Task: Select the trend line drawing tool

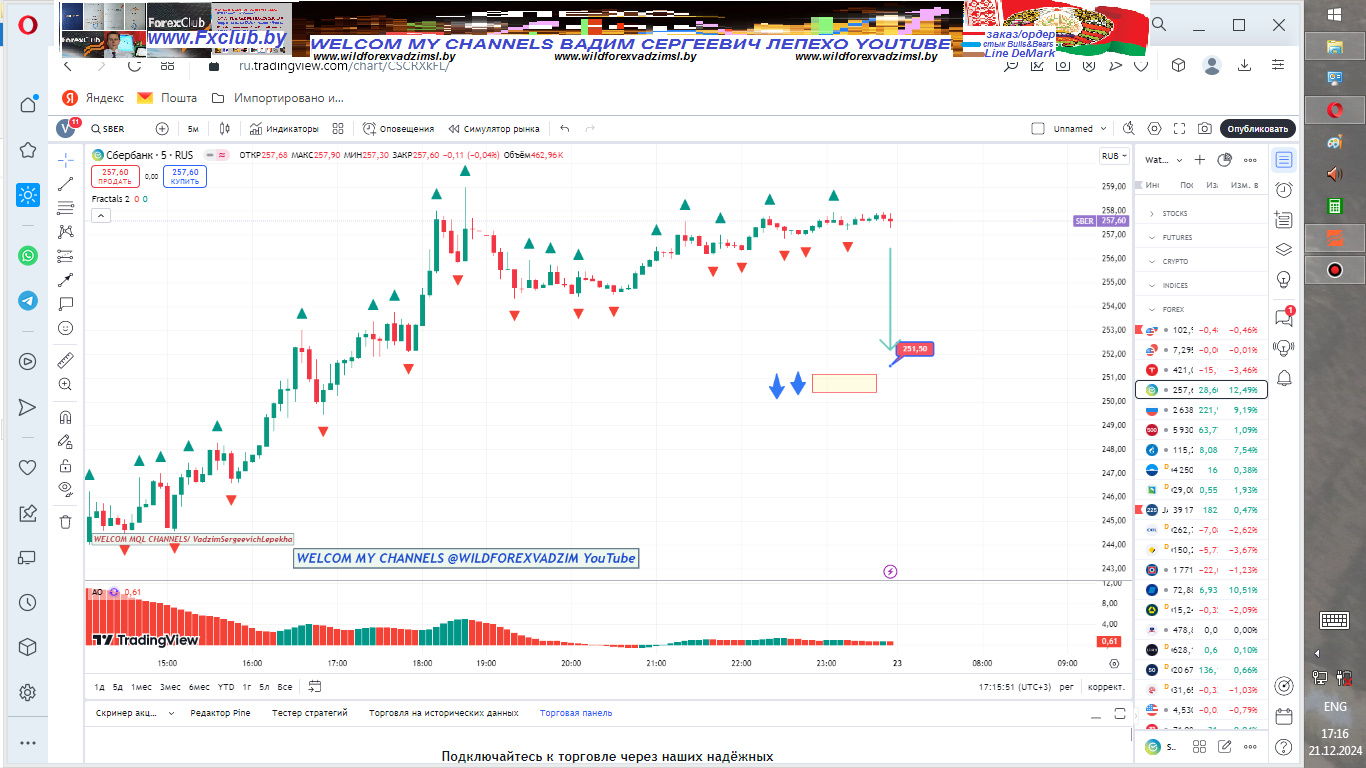Action: (65, 184)
